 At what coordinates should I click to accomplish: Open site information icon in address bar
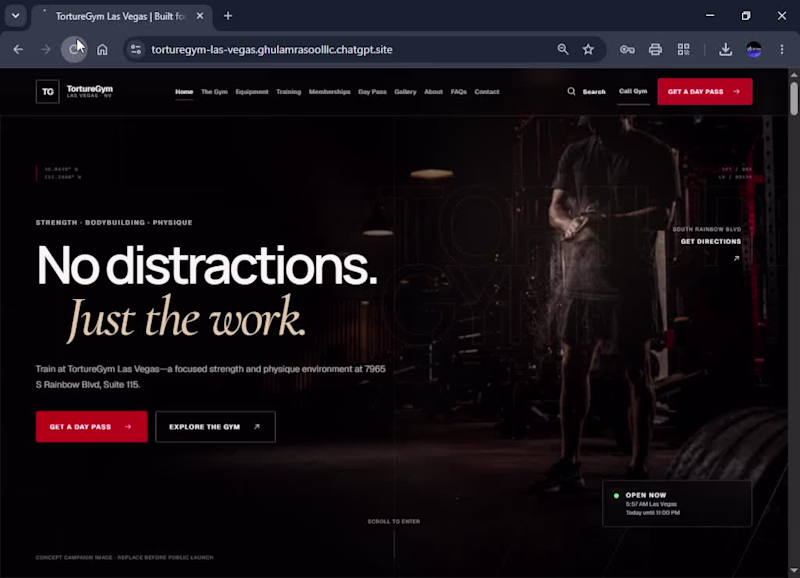(136, 49)
